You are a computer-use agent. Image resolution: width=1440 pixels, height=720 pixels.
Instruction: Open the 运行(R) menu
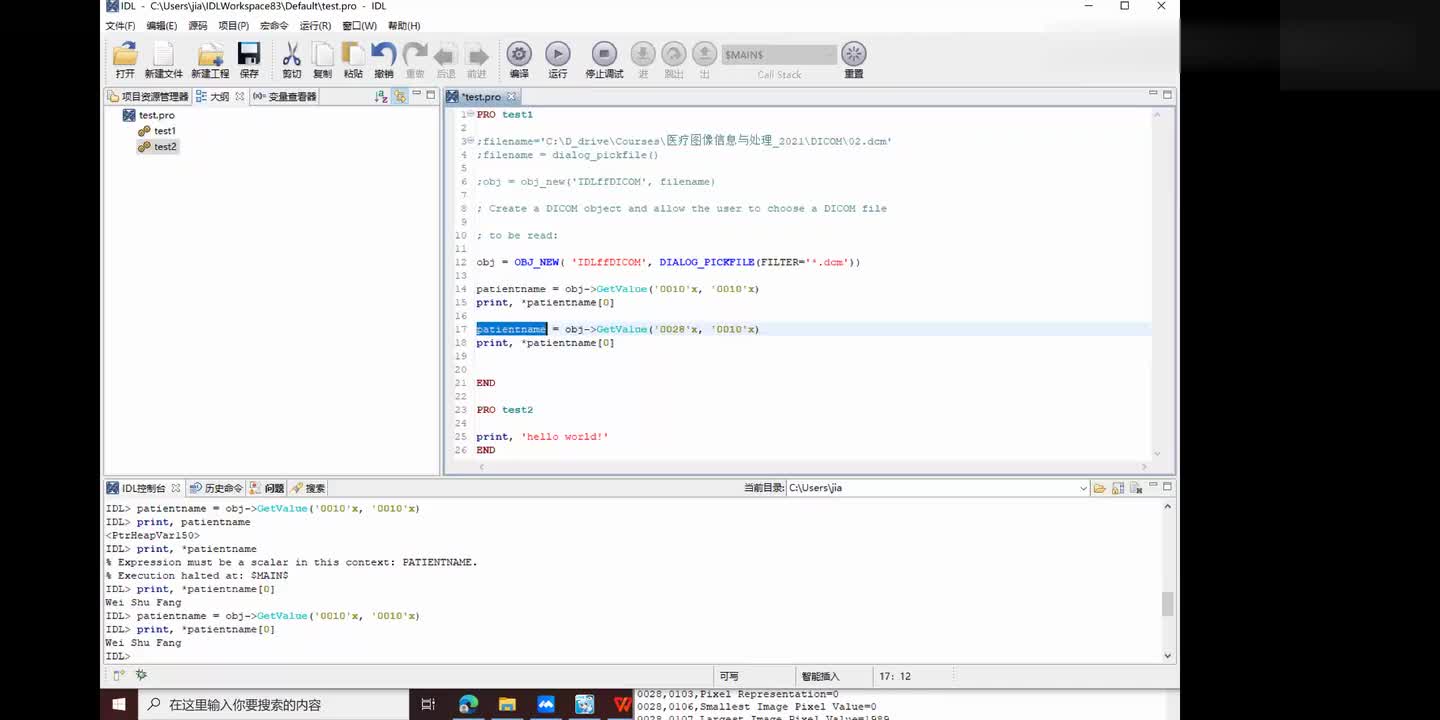point(315,26)
